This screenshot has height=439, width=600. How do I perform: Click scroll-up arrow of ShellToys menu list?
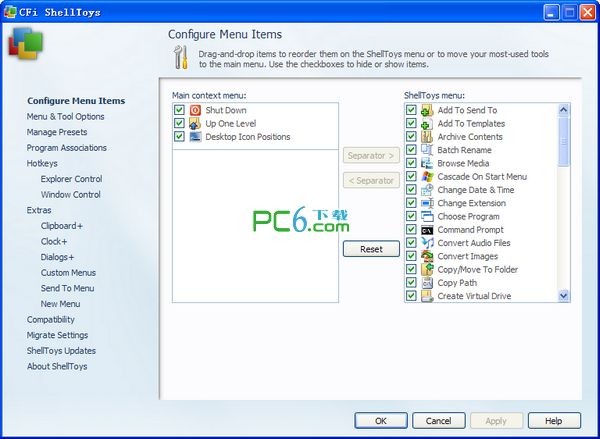click(x=564, y=110)
